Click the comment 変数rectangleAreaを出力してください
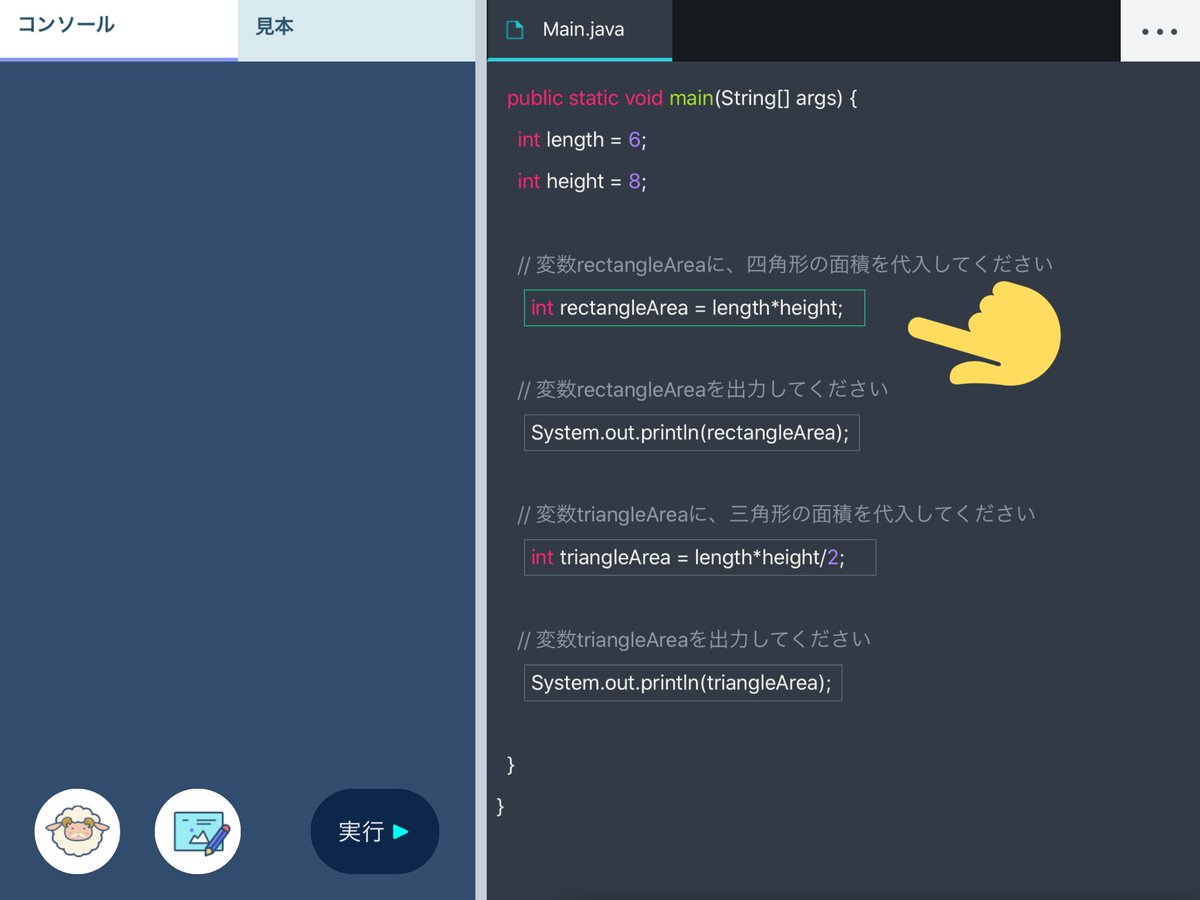1200x900 pixels. (x=702, y=389)
